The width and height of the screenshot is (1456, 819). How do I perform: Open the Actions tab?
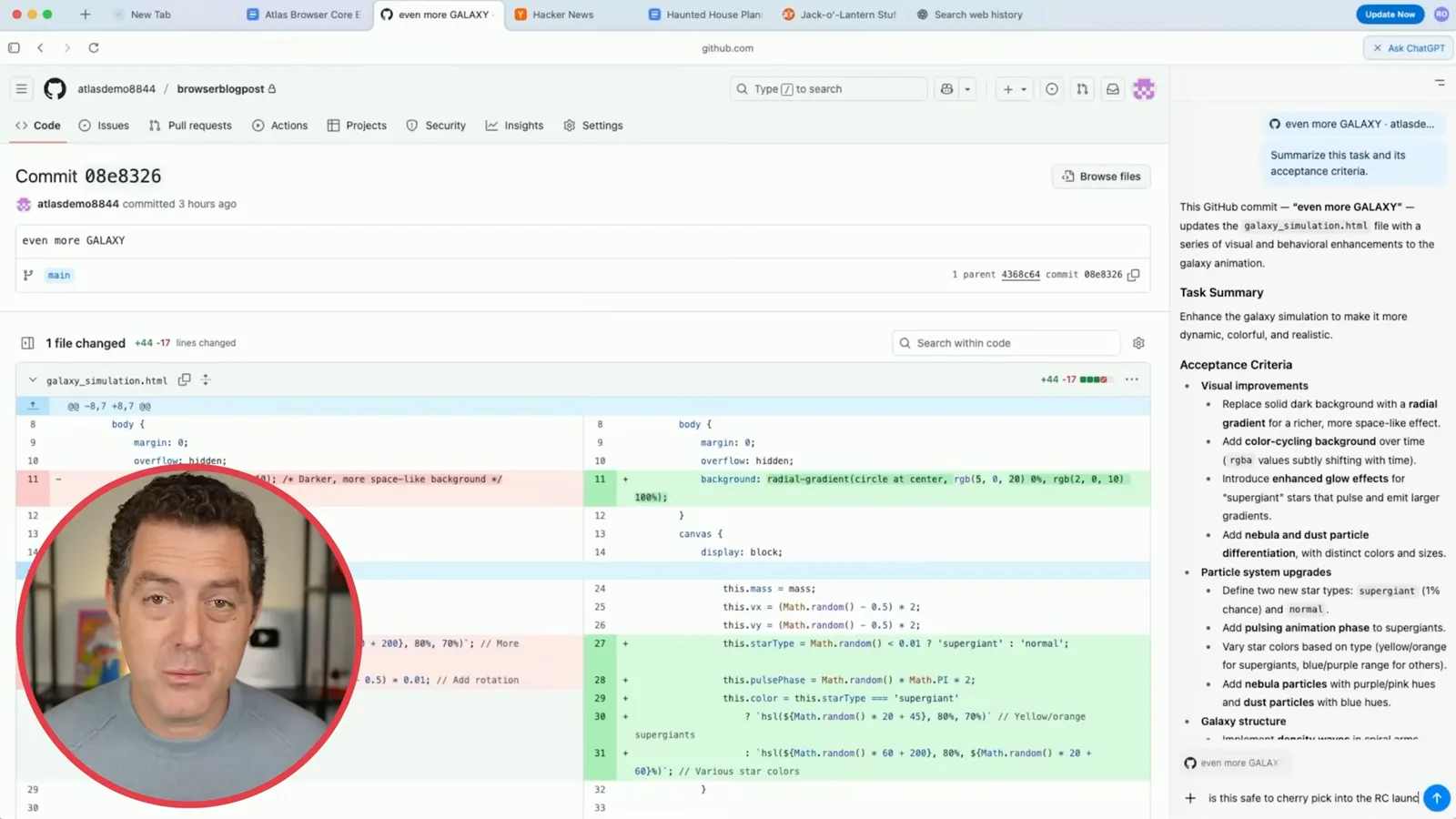(x=280, y=126)
